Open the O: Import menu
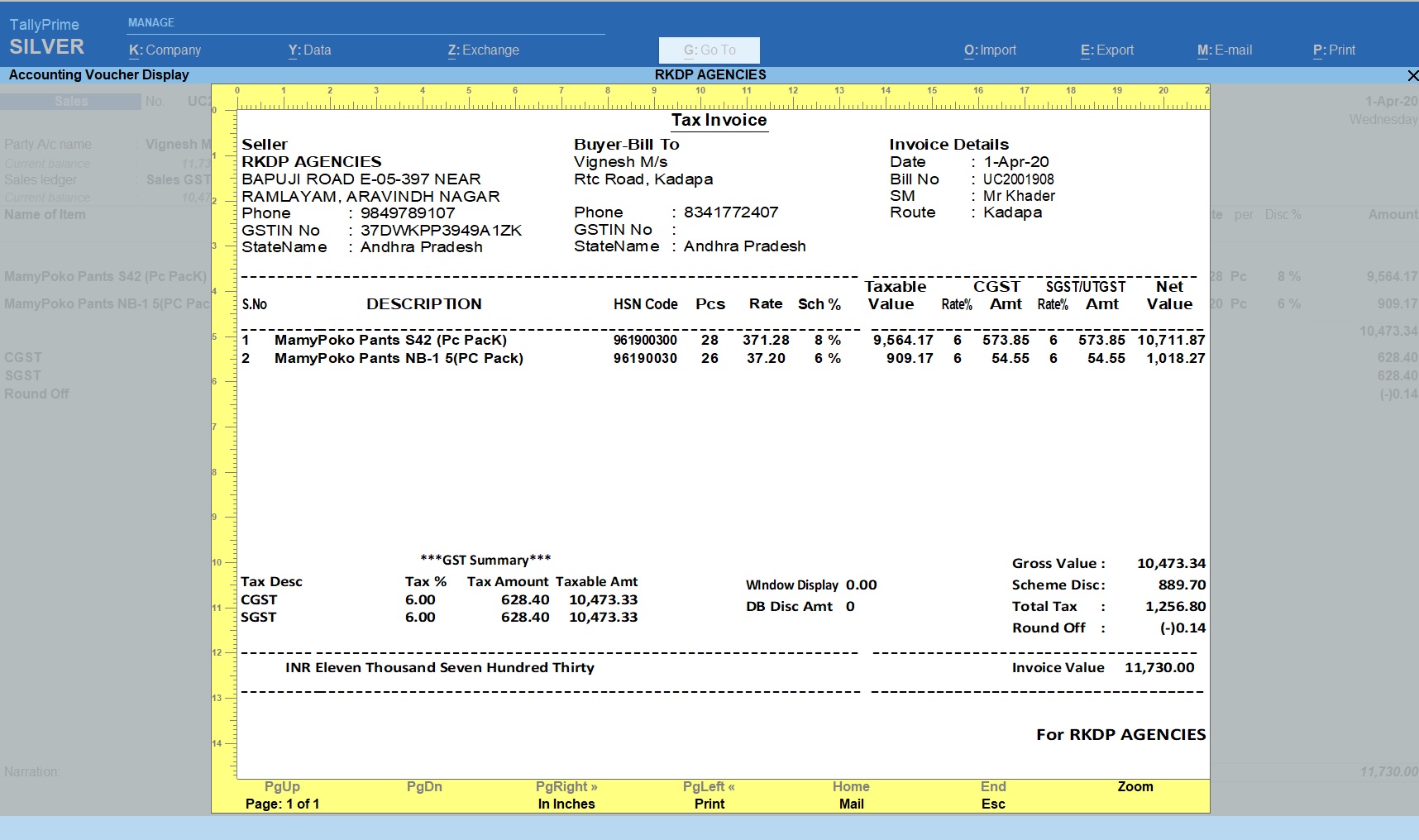Viewport: 1419px width, 840px height. click(990, 50)
